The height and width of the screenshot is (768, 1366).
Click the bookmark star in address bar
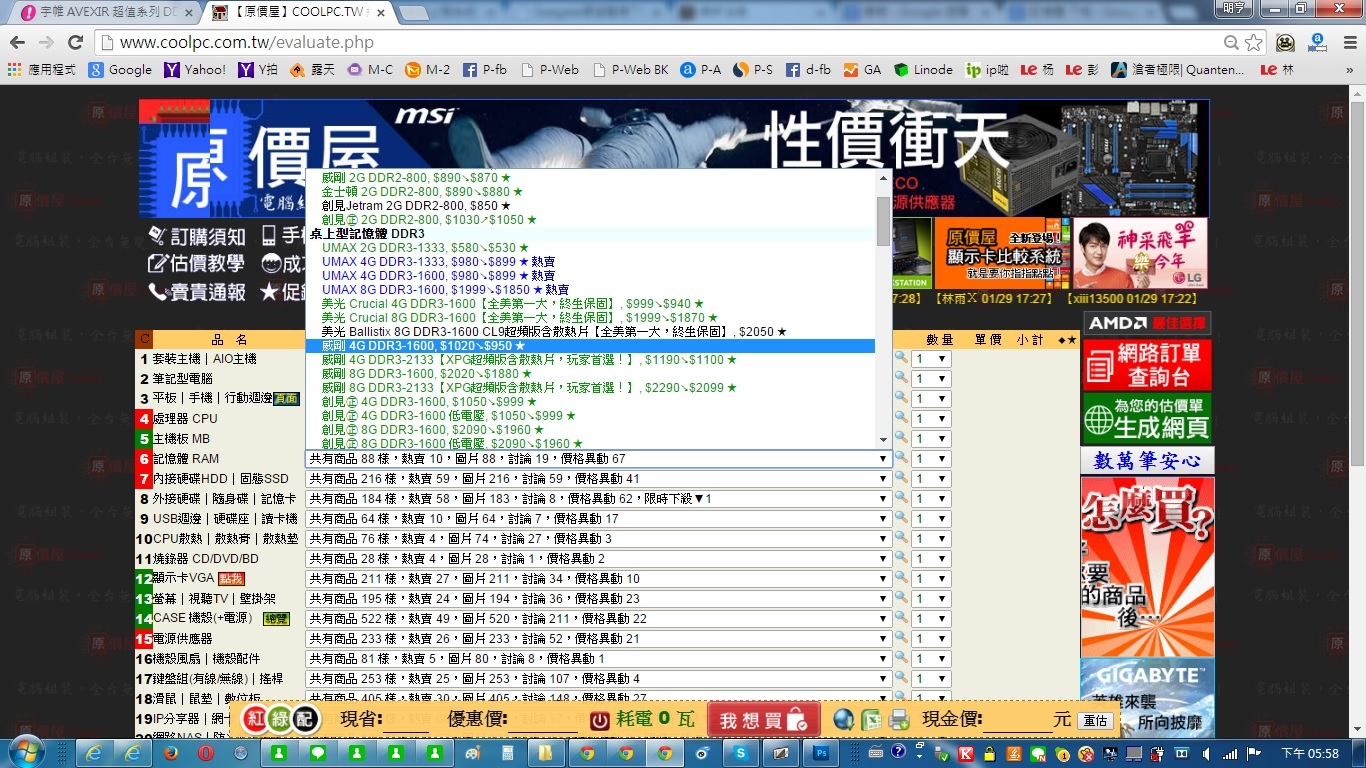pyautogui.click(x=1254, y=42)
